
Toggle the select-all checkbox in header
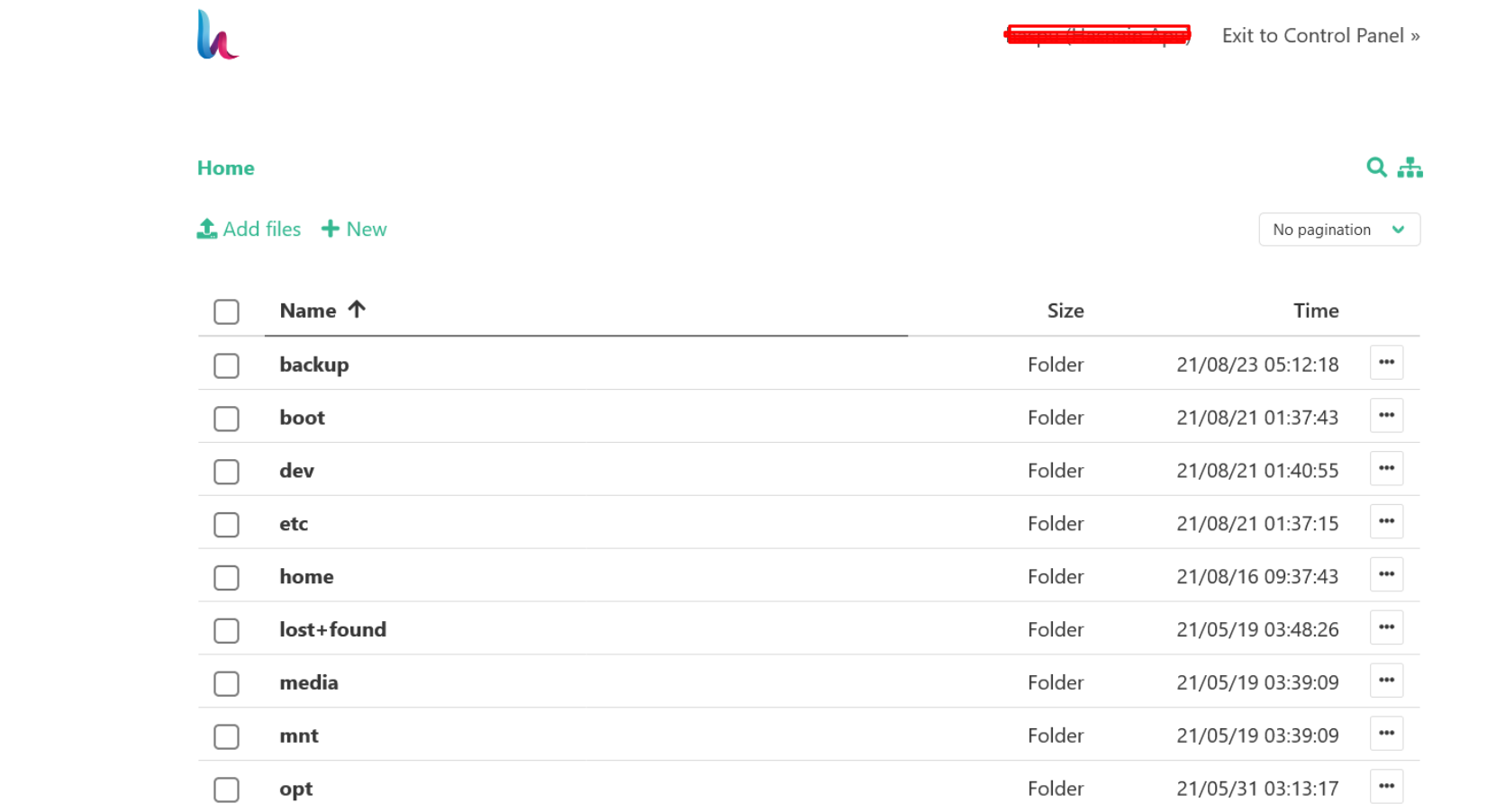pos(226,311)
